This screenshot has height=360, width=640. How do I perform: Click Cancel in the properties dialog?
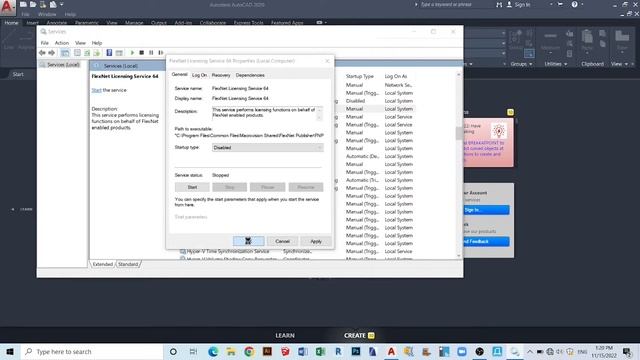click(282, 241)
